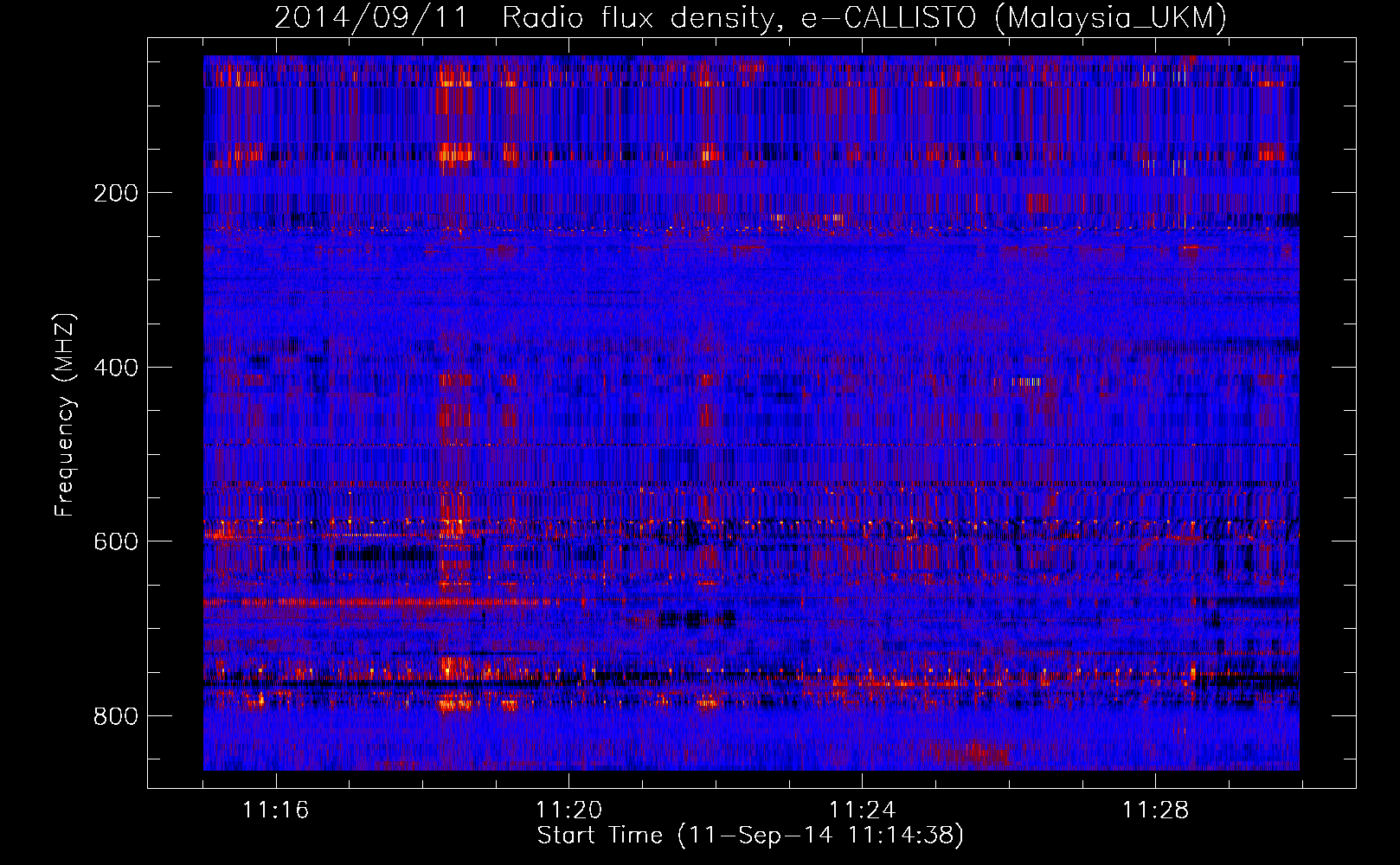The width and height of the screenshot is (1400, 865).
Task: Click the 'Start Time (11-Sep-14 11:14:38)' axis label
Action: pyautogui.click(x=750, y=836)
